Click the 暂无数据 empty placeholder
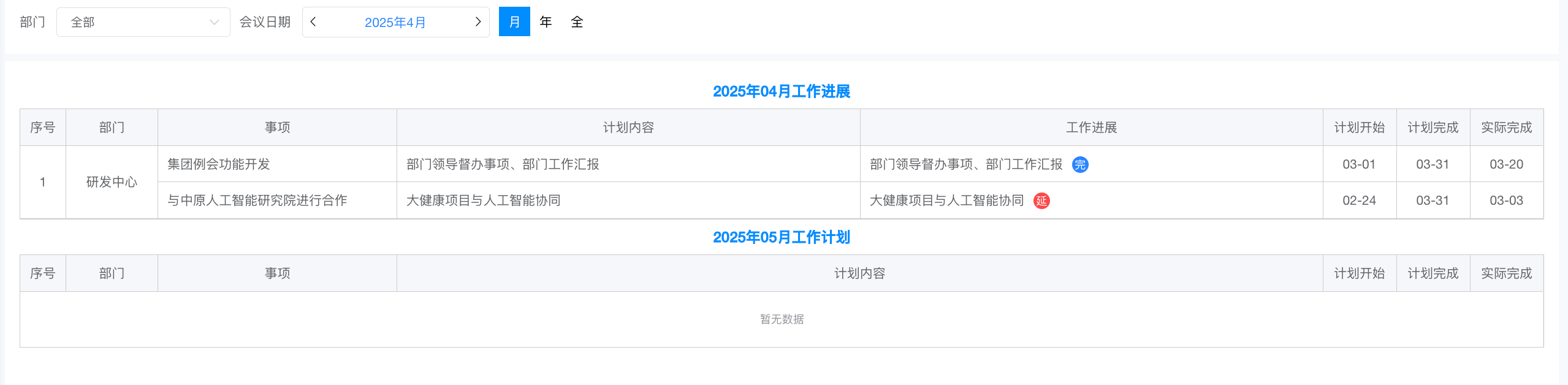1568x385 pixels. coord(782,319)
